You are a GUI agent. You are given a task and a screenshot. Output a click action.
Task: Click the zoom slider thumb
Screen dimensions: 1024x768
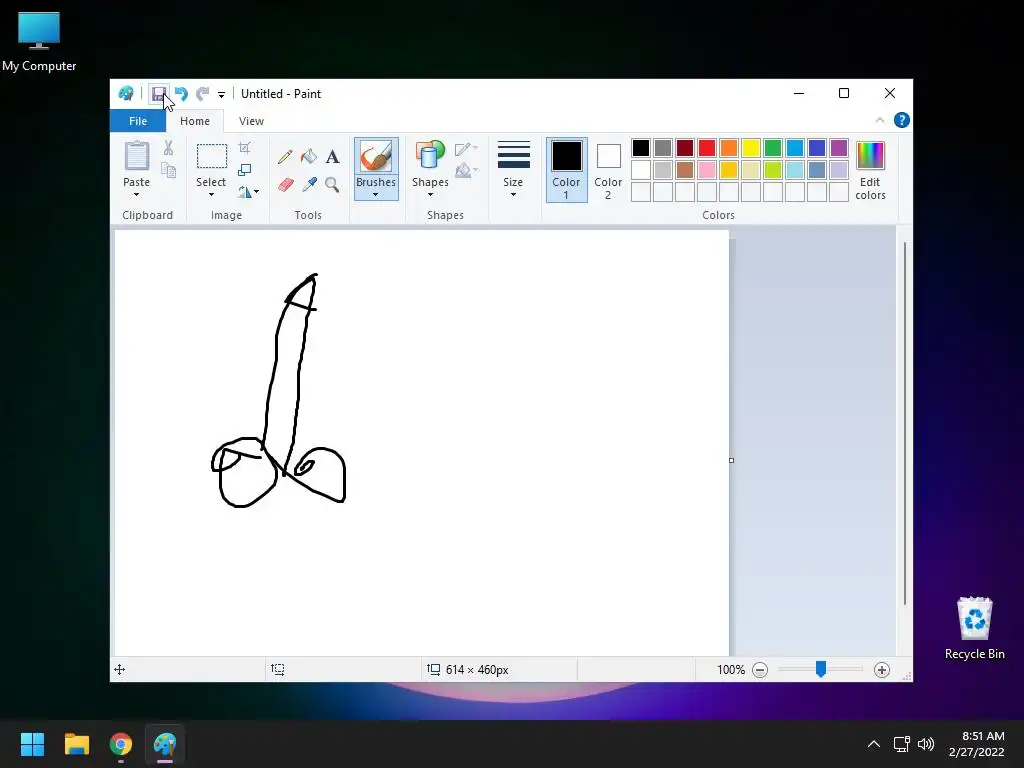821,669
